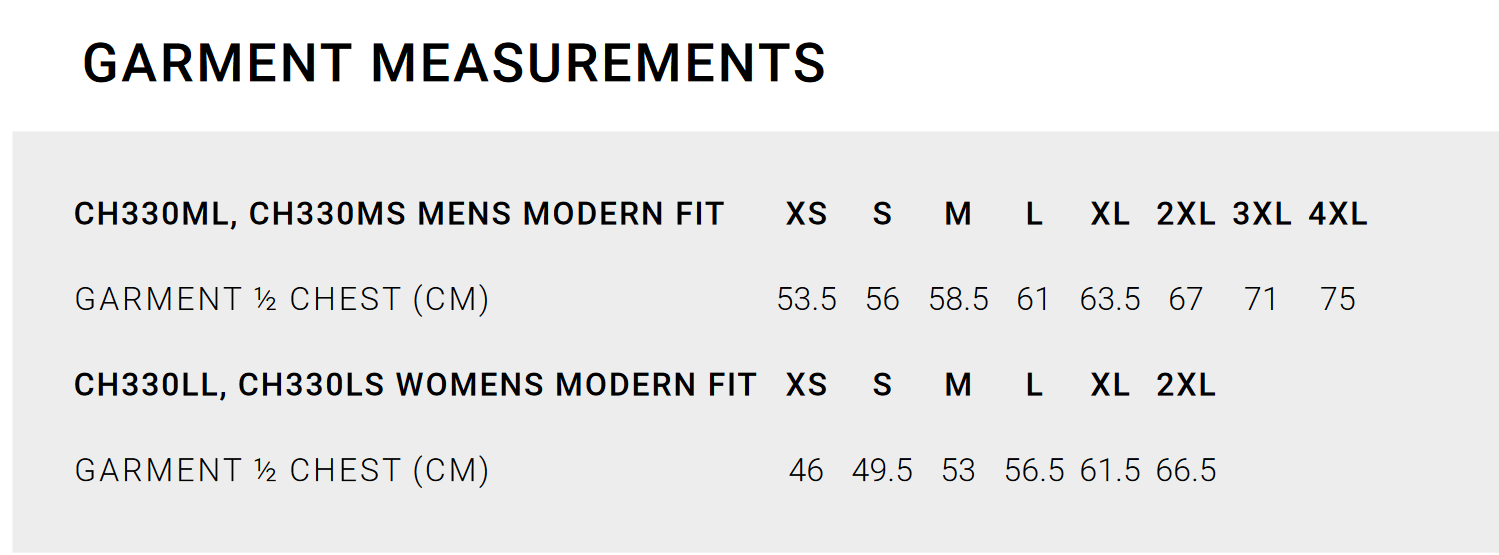Click the Garment ½ Chest (CM) label under womens
1499x555 pixels.
pyautogui.click(x=282, y=470)
